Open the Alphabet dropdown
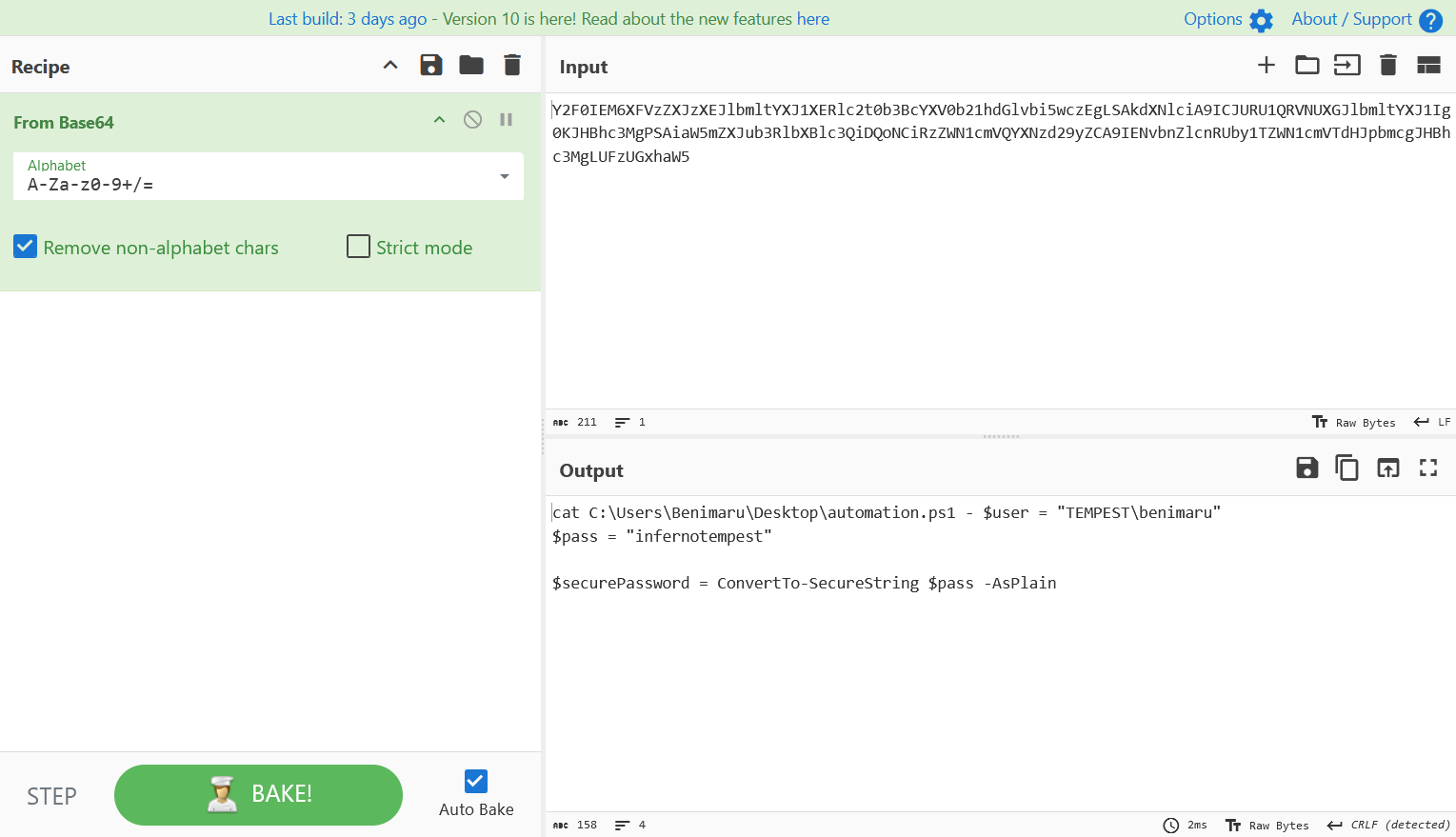 click(x=505, y=176)
